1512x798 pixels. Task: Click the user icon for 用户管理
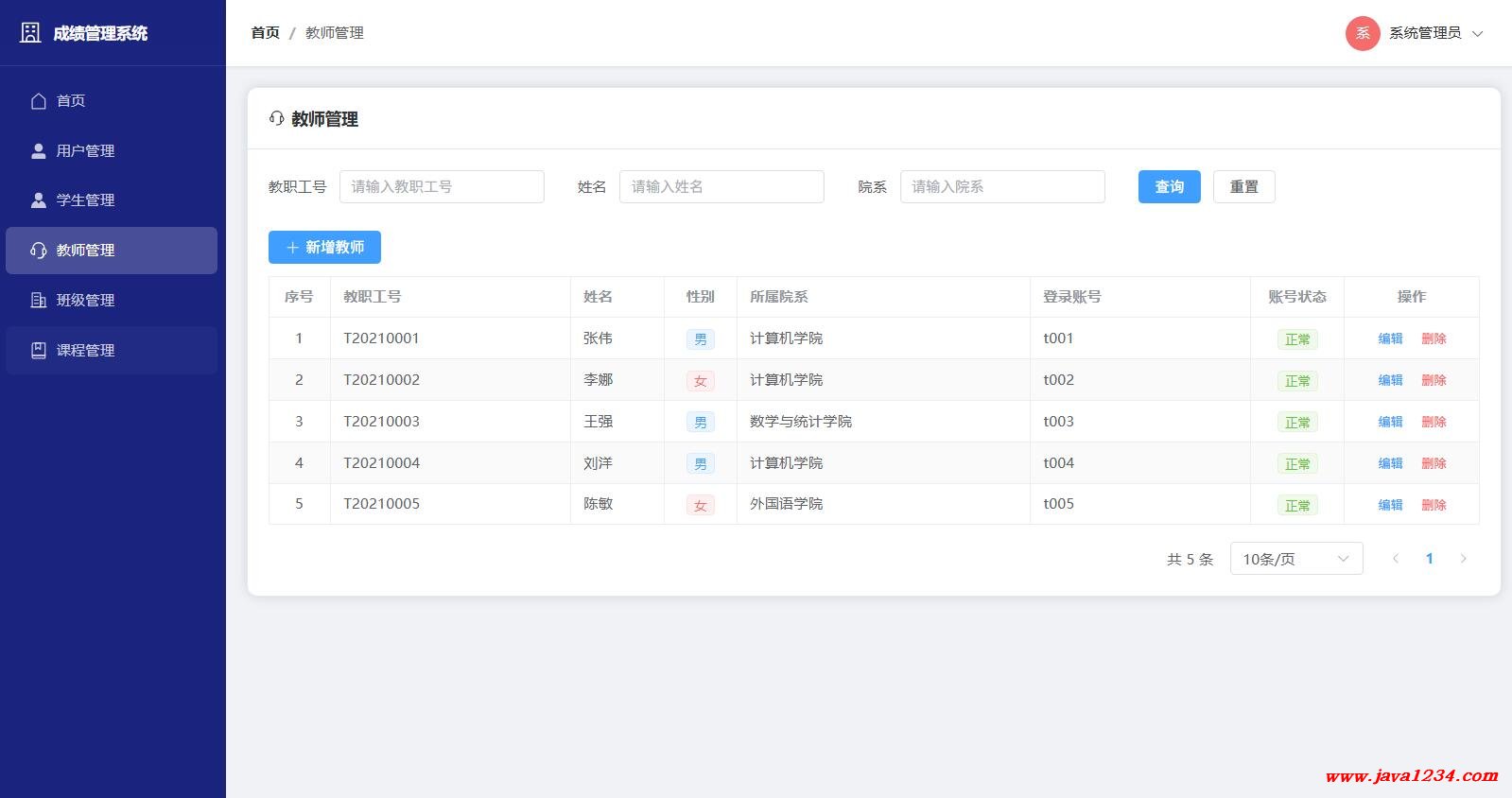click(39, 151)
